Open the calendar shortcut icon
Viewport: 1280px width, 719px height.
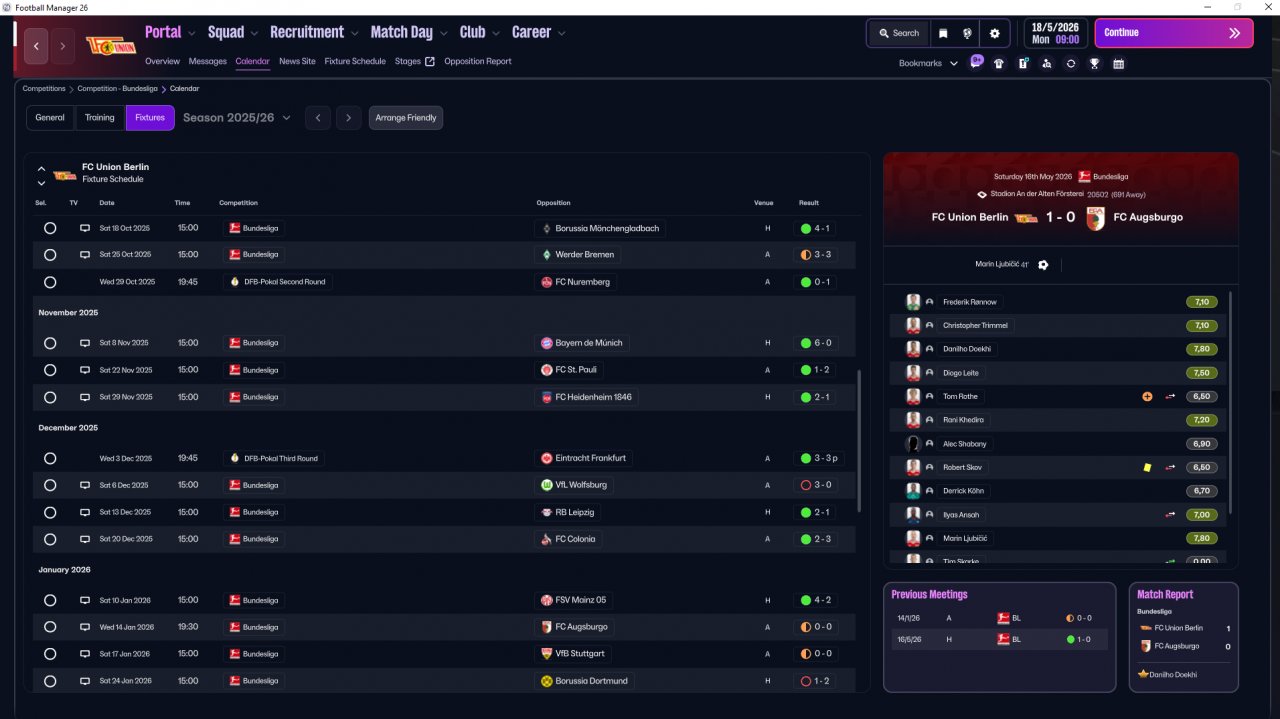point(1118,64)
